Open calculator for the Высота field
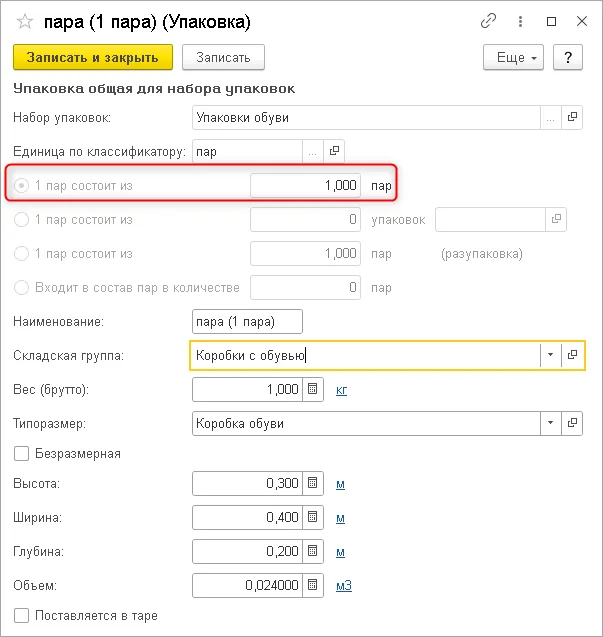Screen dimensions: 603x637 [312, 483]
